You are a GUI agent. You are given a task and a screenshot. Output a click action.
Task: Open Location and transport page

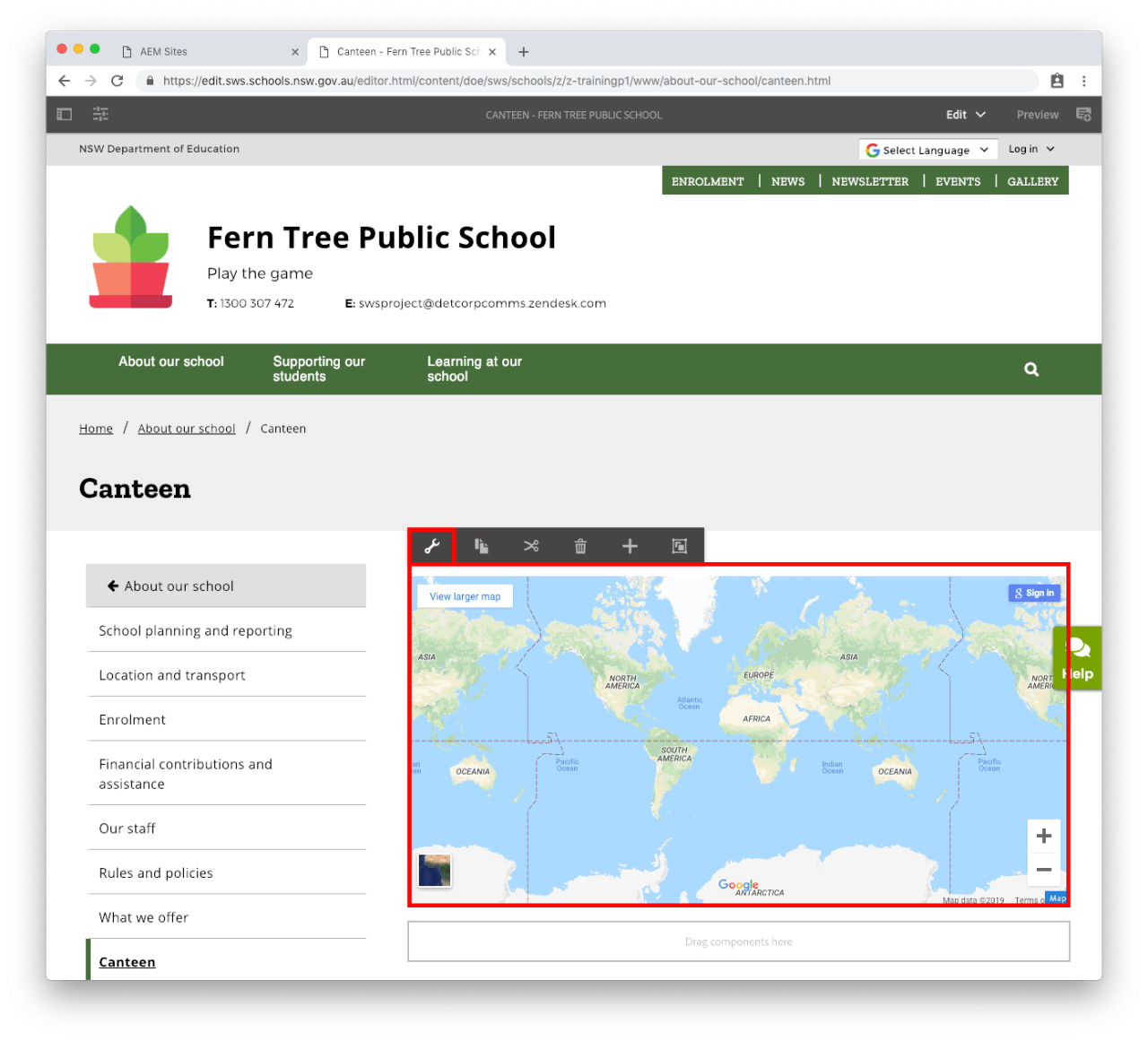pos(226,675)
